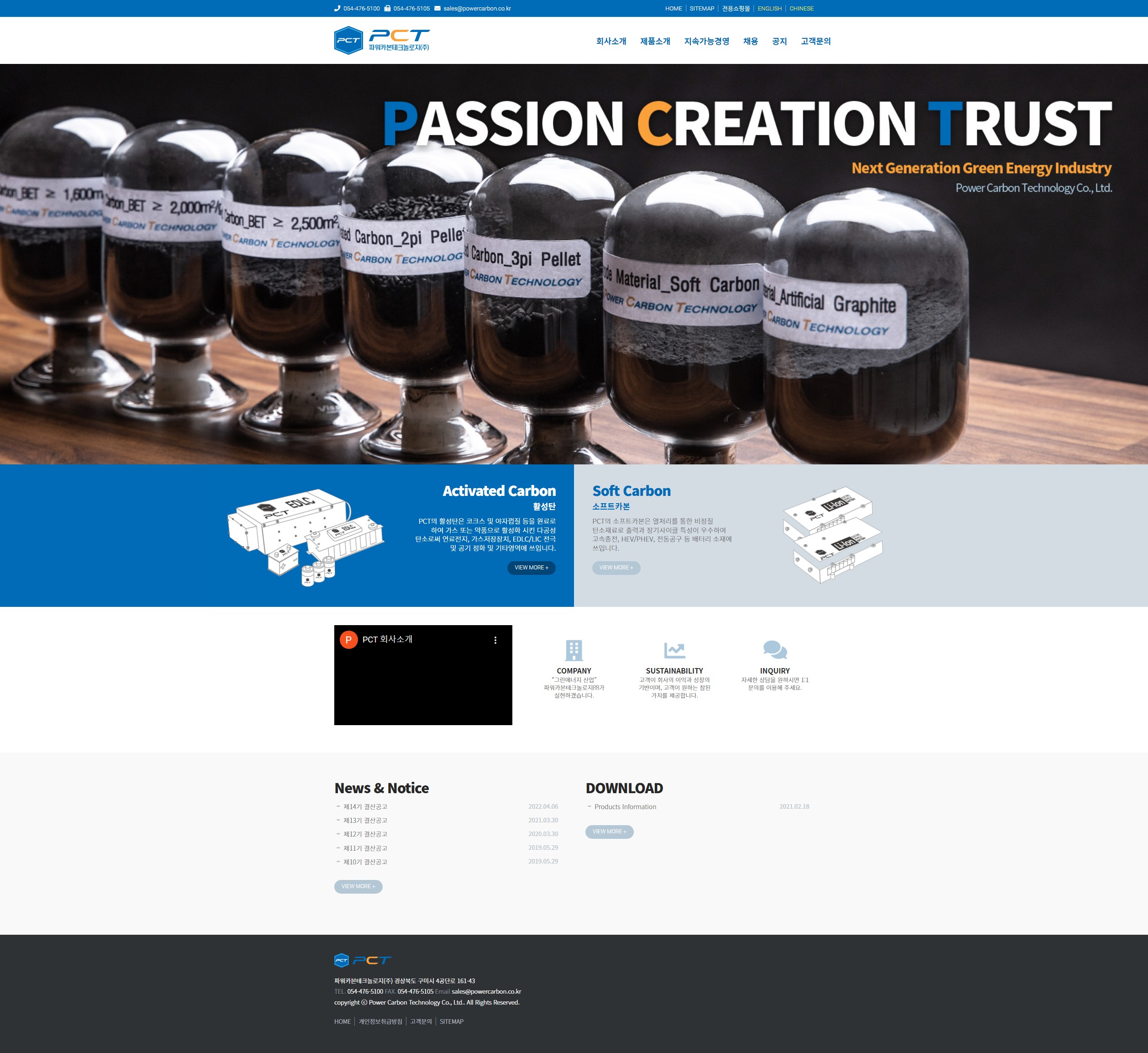
Task: Click the COMPANY title text
Action: pos(574,671)
